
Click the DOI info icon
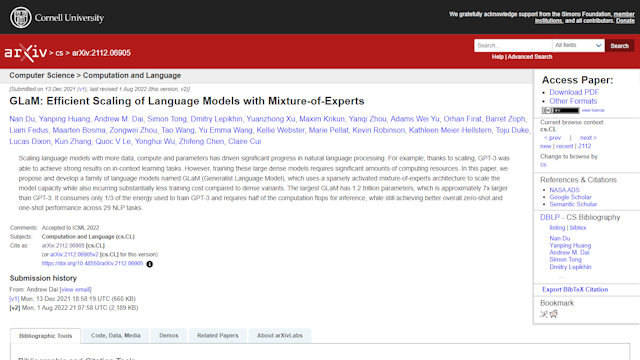(x=150, y=264)
